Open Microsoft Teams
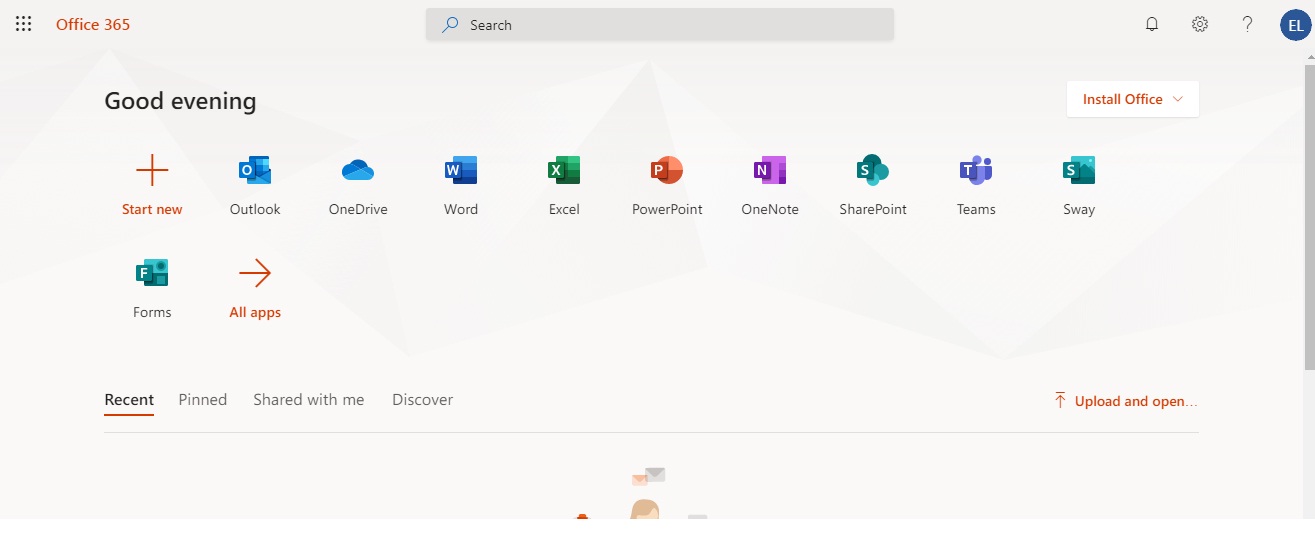This screenshot has height=538, width=1315. coord(976,185)
